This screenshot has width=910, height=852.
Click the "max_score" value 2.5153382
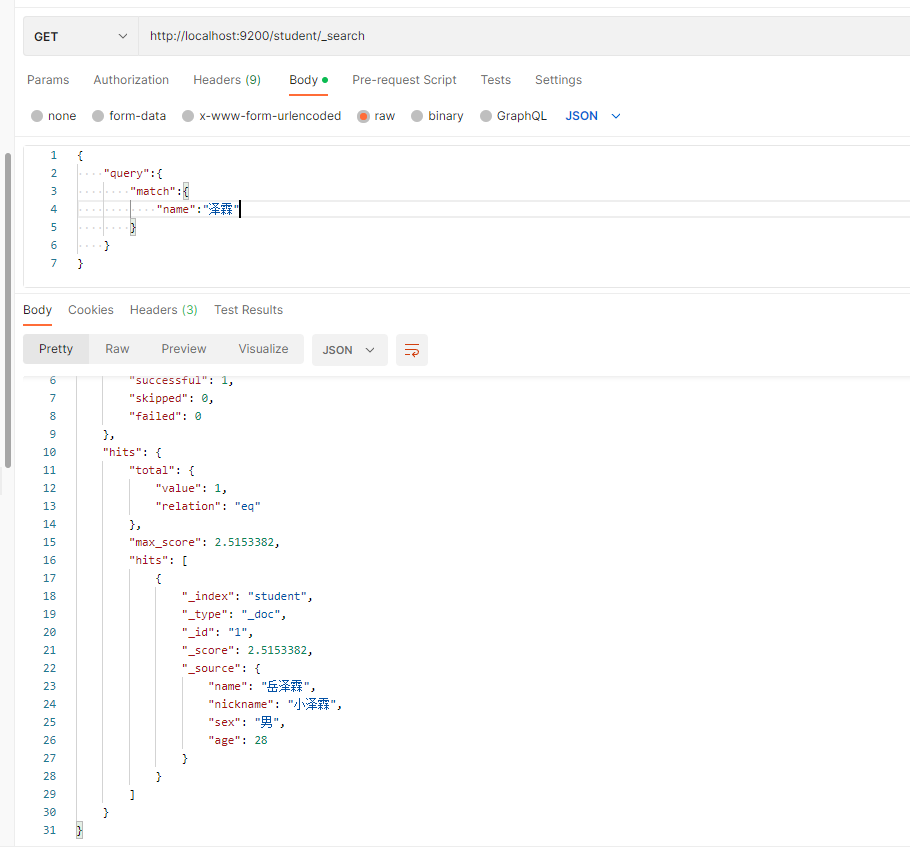click(x=244, y=542)
